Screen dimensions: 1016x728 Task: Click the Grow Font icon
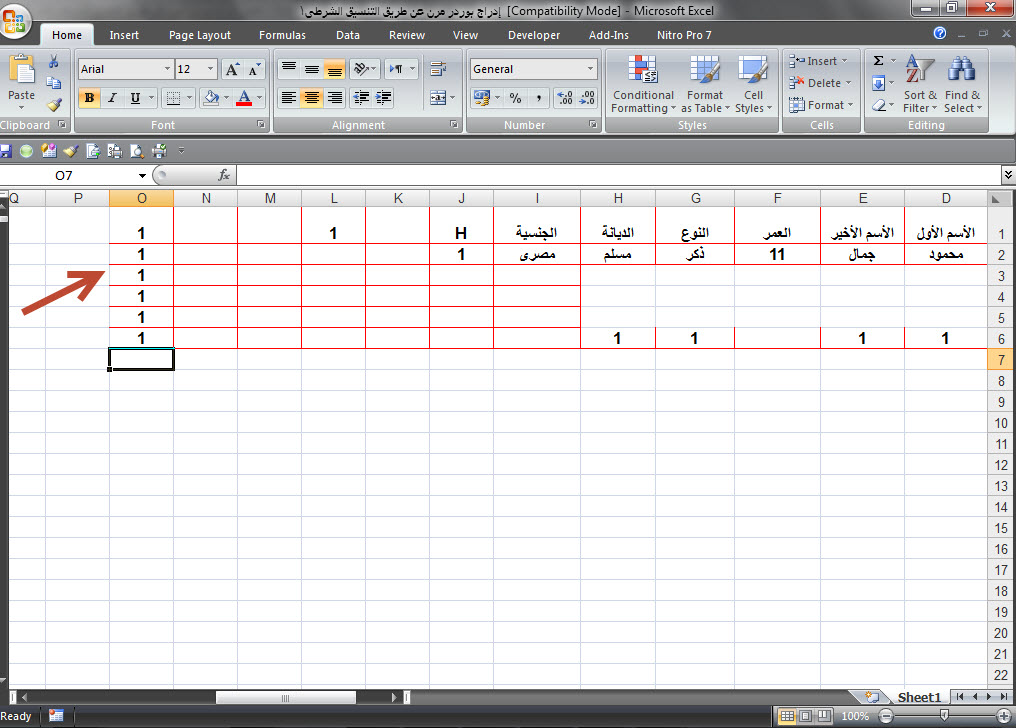(232, 69)
